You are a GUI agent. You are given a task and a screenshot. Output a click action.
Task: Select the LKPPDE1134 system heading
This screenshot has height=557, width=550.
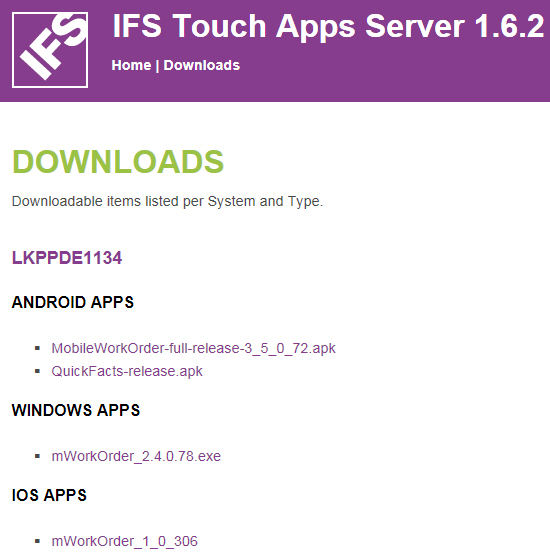(67, 258)
